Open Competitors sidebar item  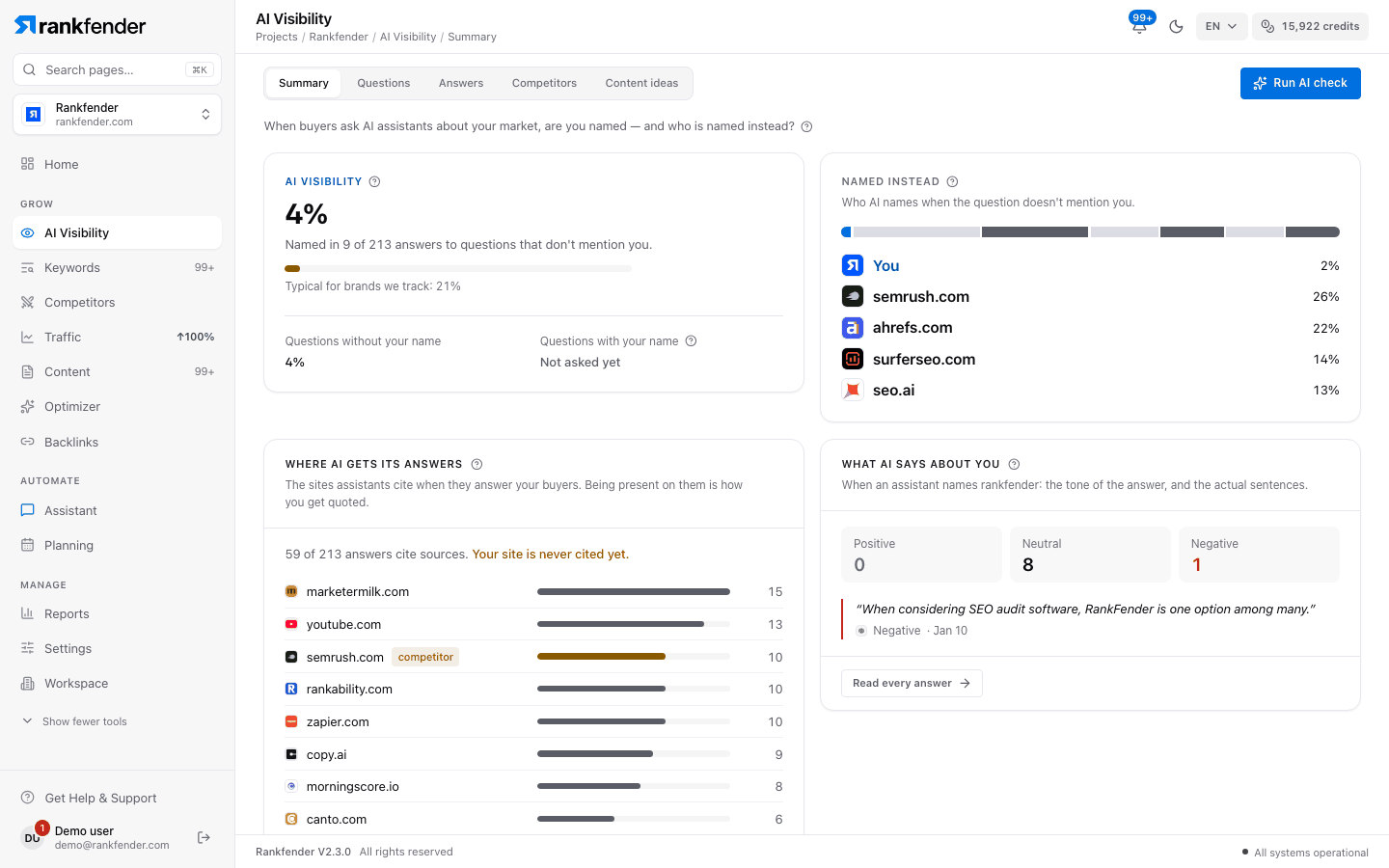(117, 302)
